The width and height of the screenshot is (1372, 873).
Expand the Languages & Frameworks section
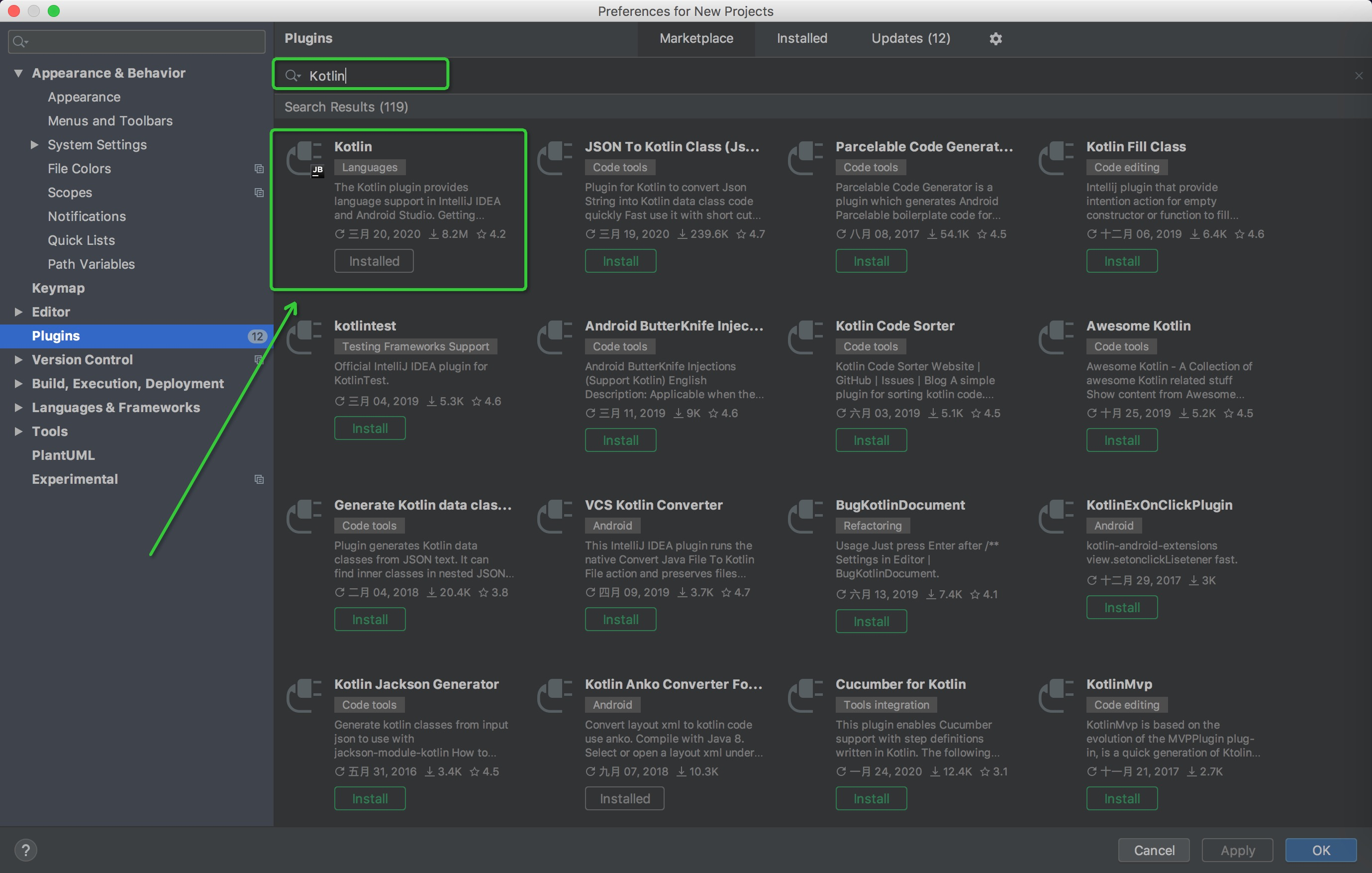(18, 408)
